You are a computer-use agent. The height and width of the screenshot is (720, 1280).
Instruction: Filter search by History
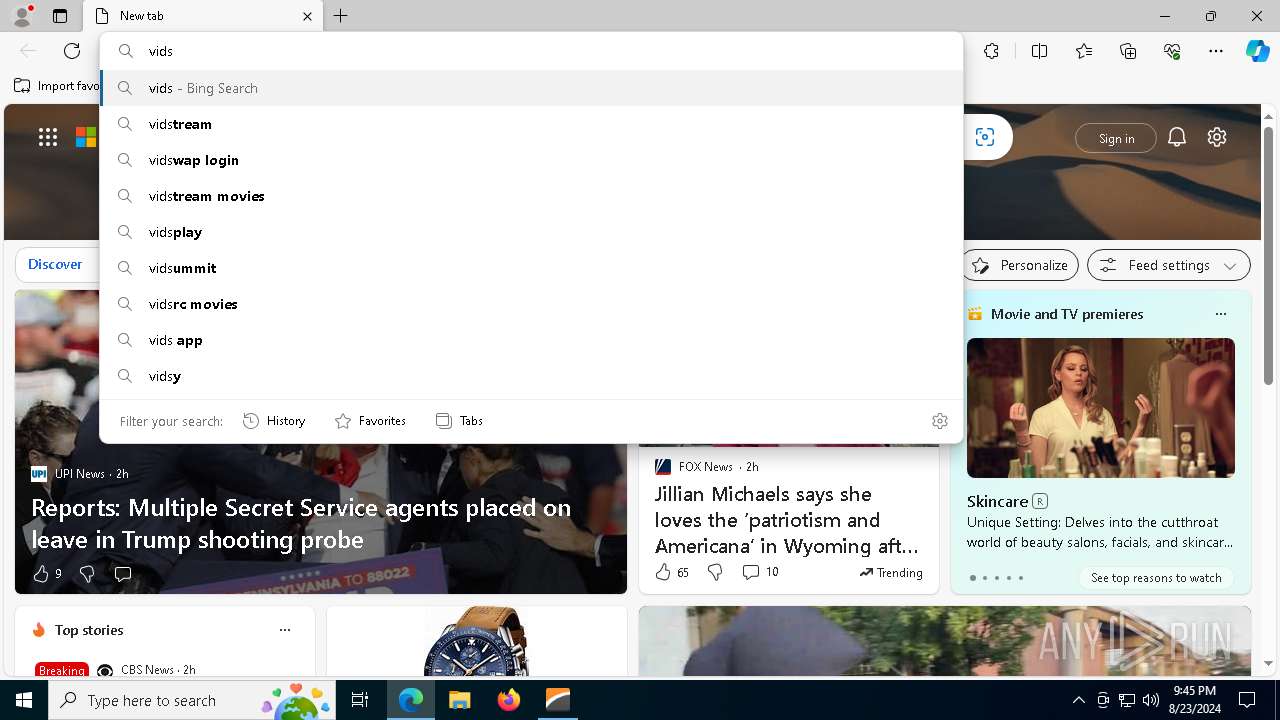(x=274, y=421)
